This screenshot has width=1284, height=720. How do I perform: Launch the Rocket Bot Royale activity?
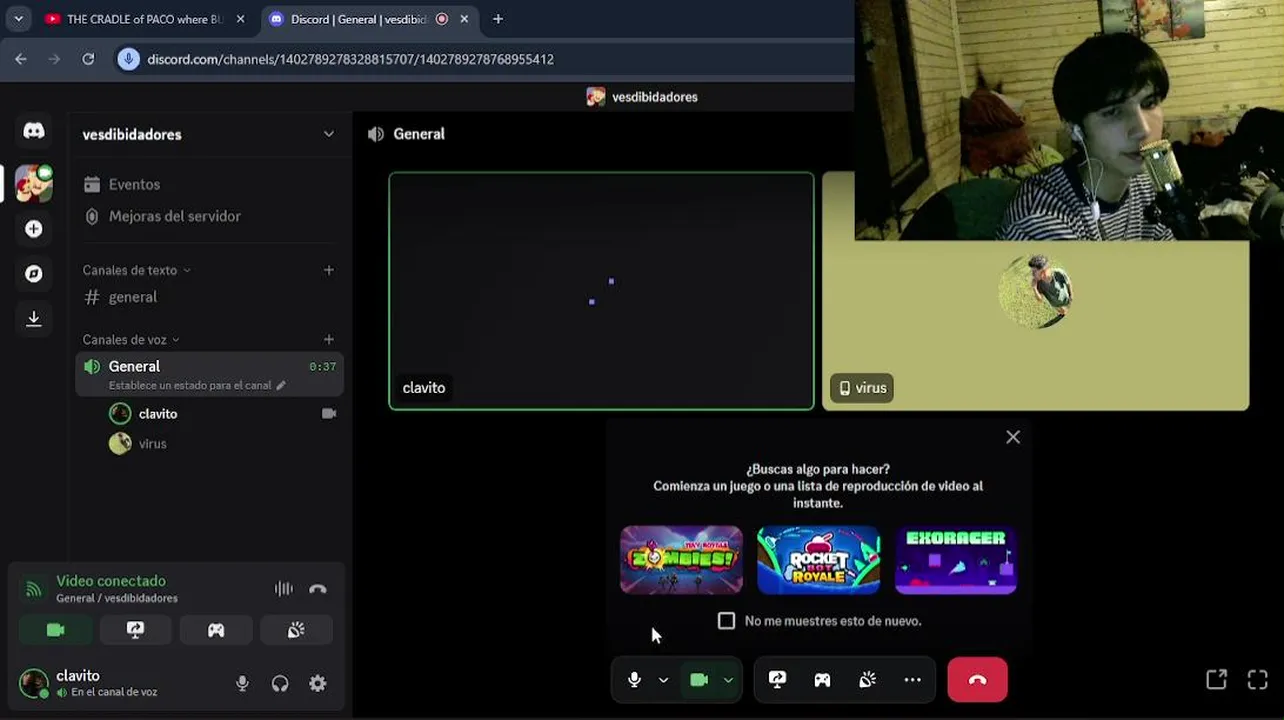click(x=819, y=560)
